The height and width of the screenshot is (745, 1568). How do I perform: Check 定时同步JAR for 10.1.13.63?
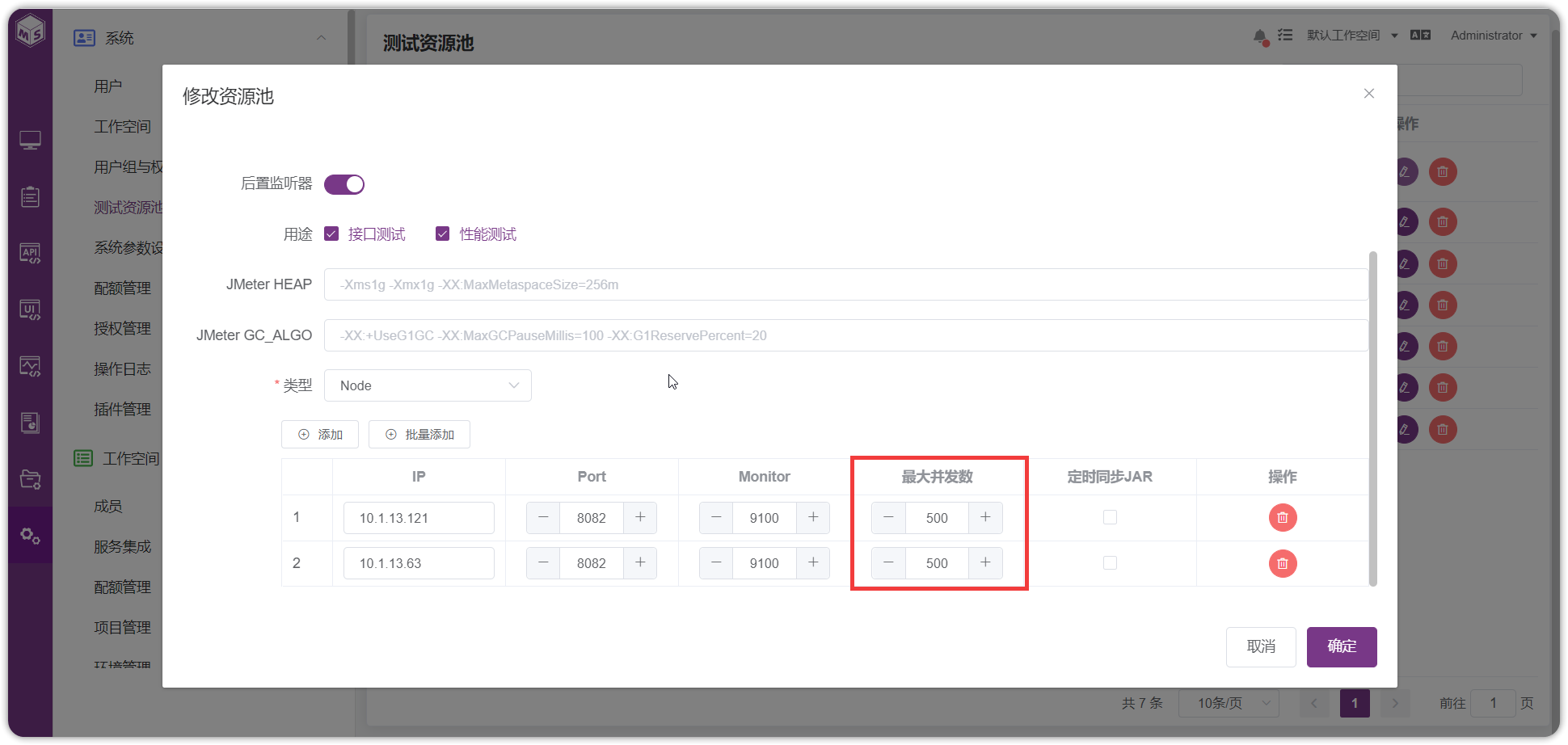point(1110,562)
